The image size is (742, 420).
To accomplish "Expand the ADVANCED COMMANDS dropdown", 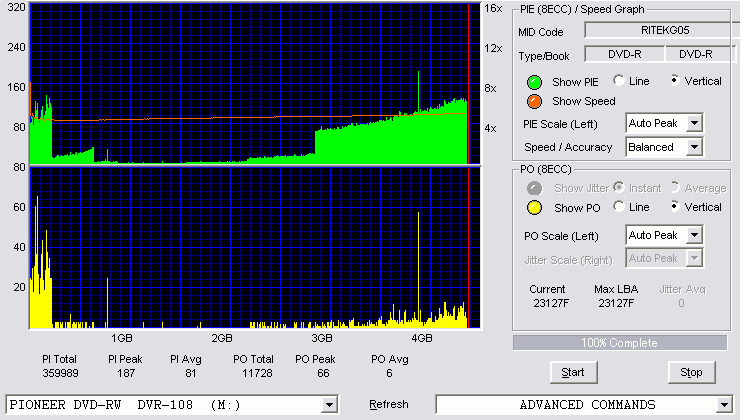I will tap(724, 405).
